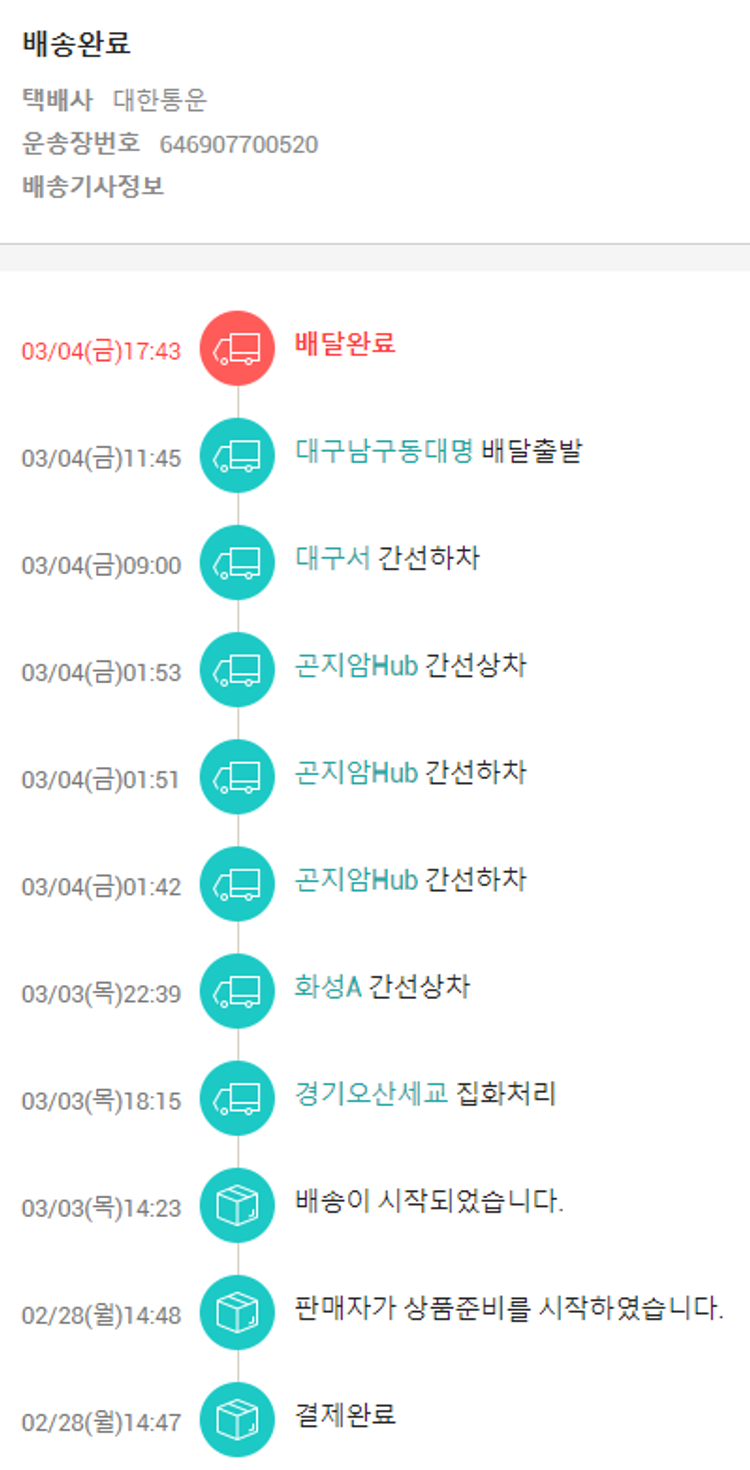Image resolution: width=750 pixels, height=1470 pixels.
Task: Click the tracking number 646907700520
Action: click(238, 145)
